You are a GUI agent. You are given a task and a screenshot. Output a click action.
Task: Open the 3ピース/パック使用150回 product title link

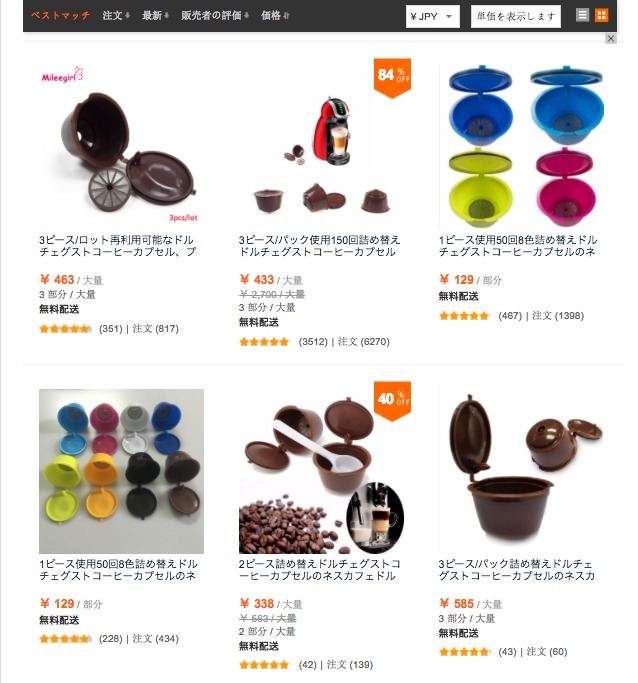(x=319, y=246)
